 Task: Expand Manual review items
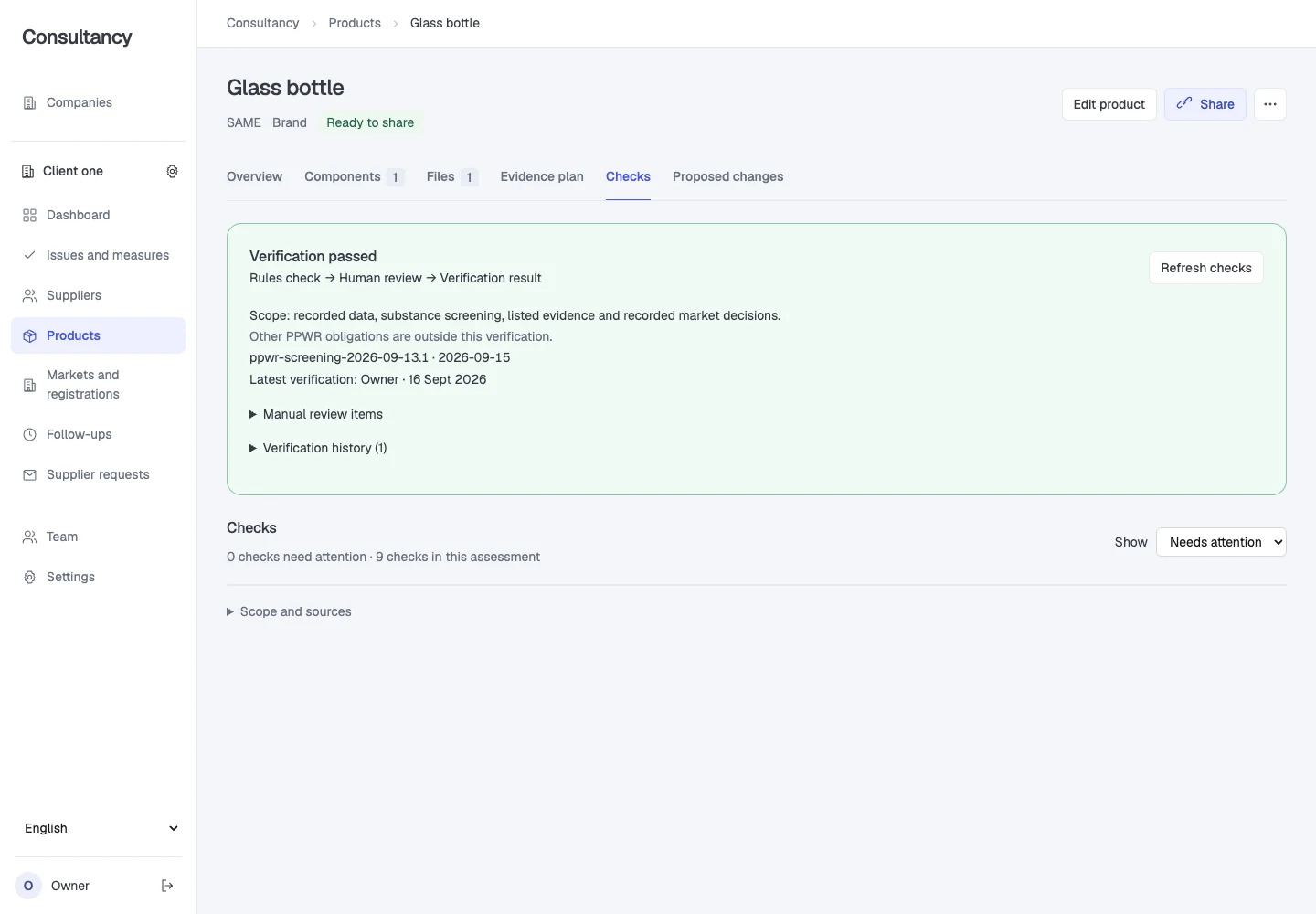[316, 414]
